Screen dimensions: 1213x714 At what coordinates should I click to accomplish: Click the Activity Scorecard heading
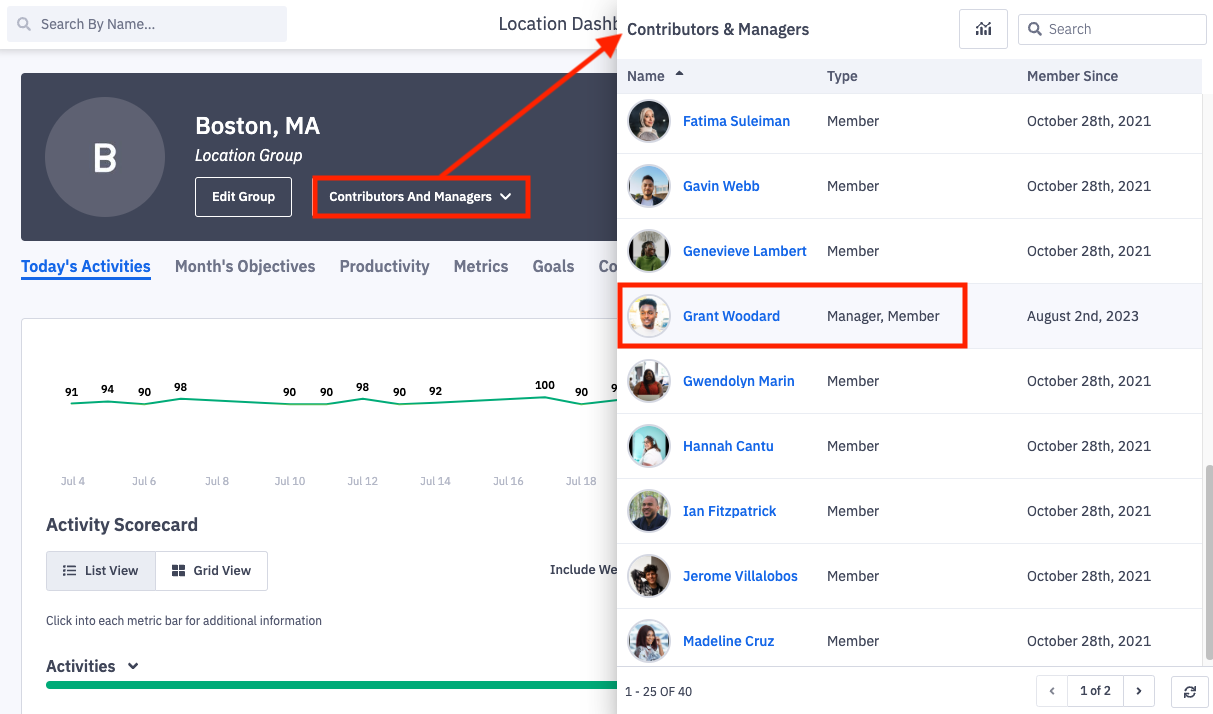pos(122,525)
